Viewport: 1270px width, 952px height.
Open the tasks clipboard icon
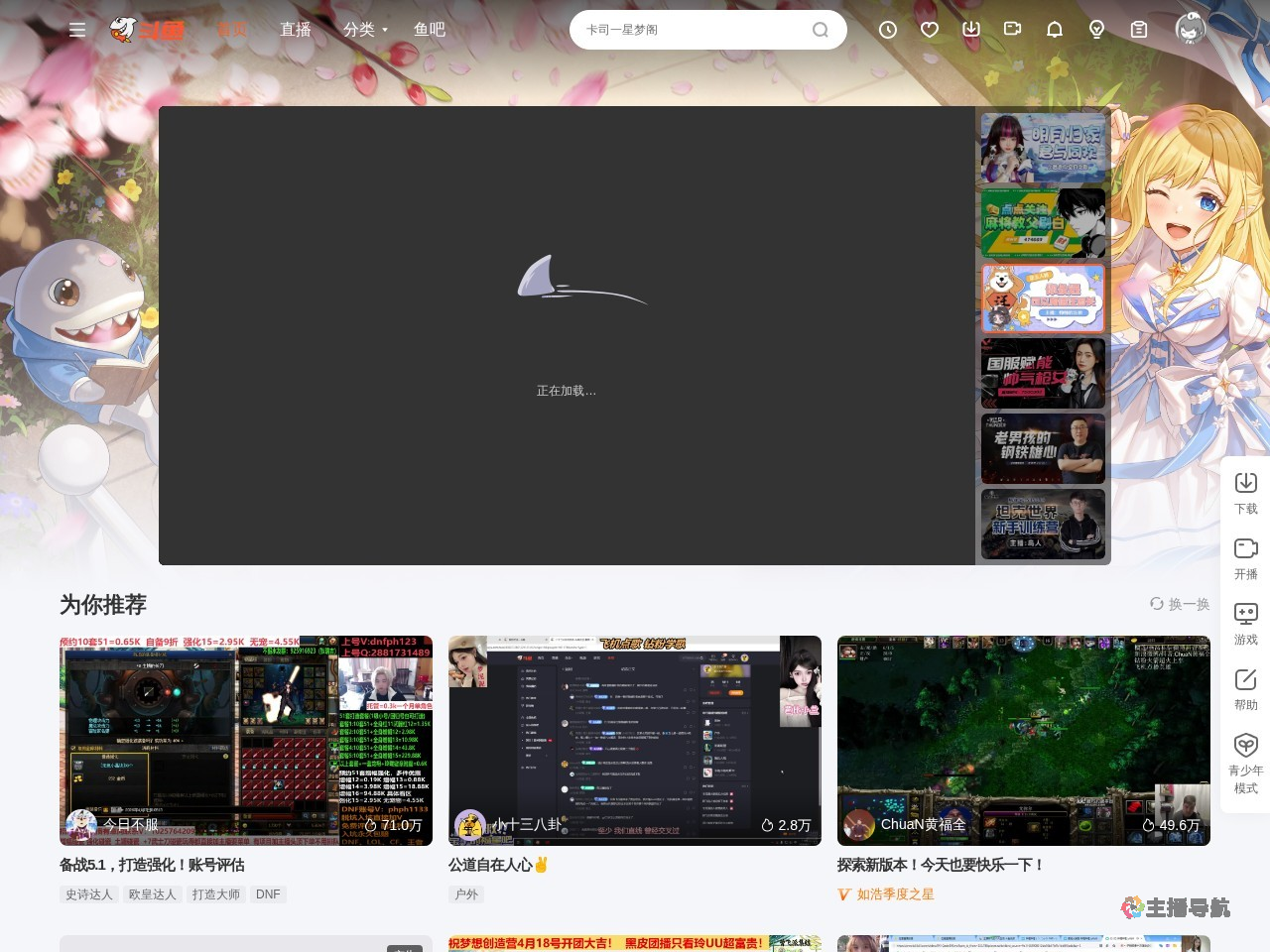pos(1138,30)
